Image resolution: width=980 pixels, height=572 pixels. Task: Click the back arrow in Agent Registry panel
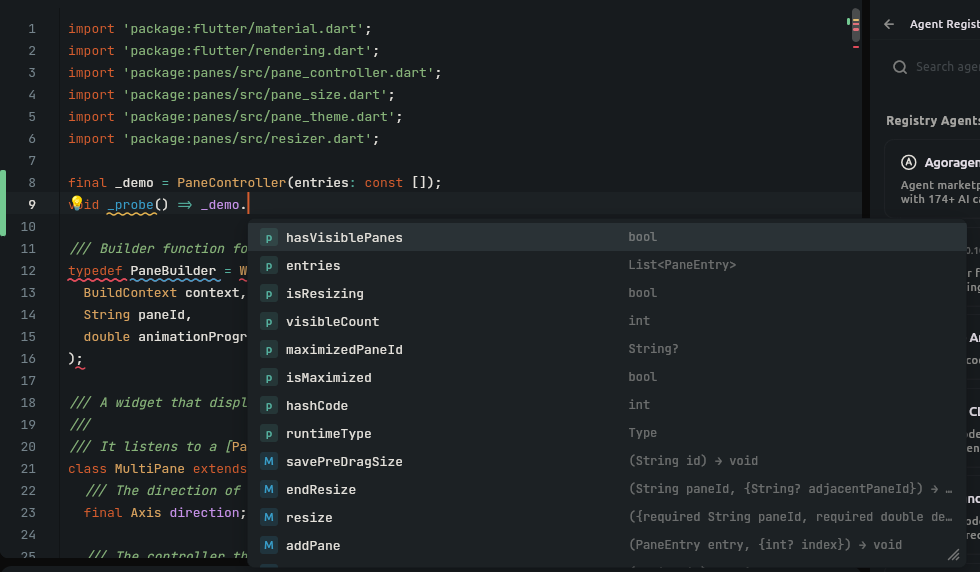pos(889,24)
